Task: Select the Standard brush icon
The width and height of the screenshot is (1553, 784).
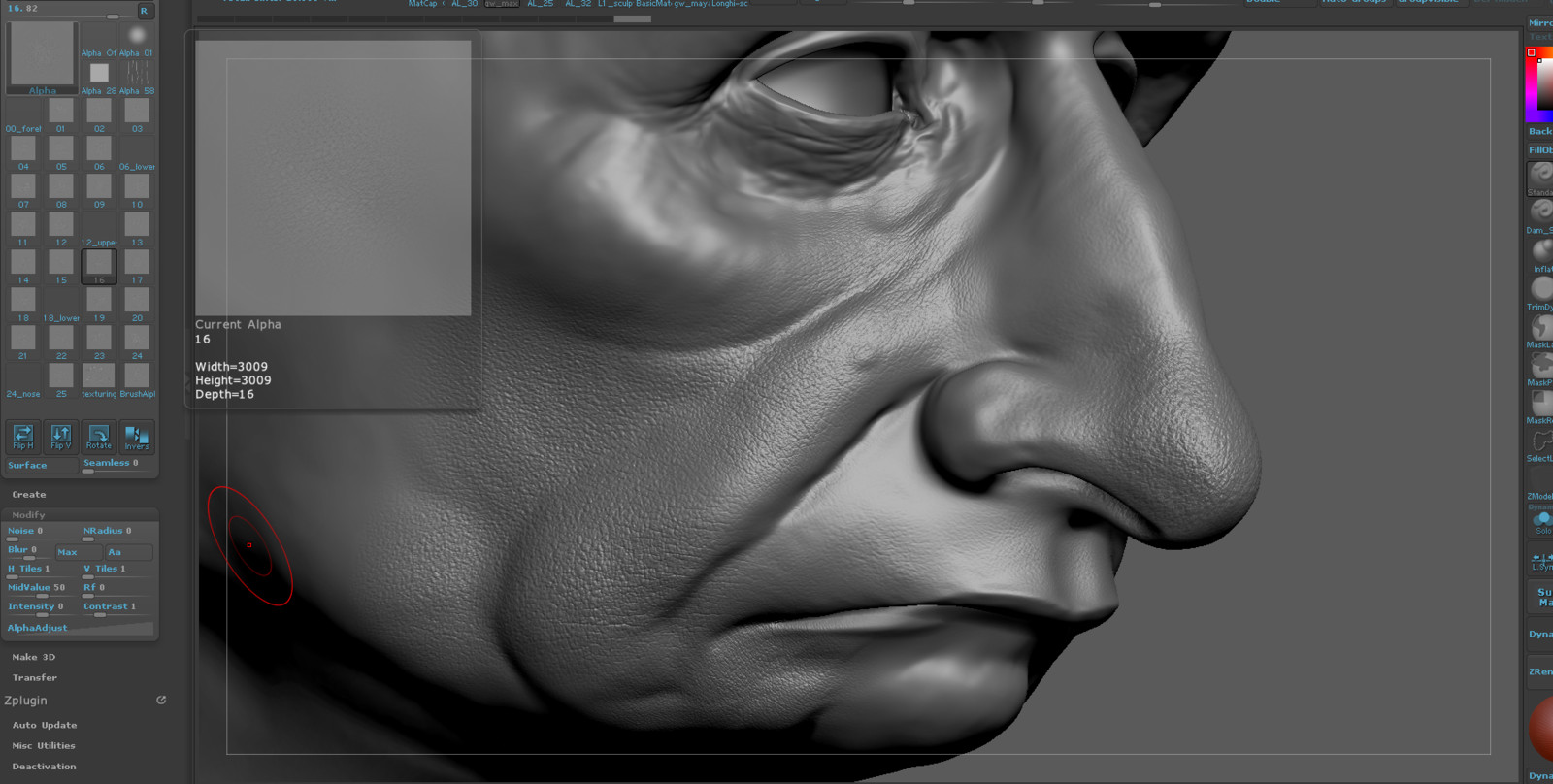Action: pos(1540,178)
